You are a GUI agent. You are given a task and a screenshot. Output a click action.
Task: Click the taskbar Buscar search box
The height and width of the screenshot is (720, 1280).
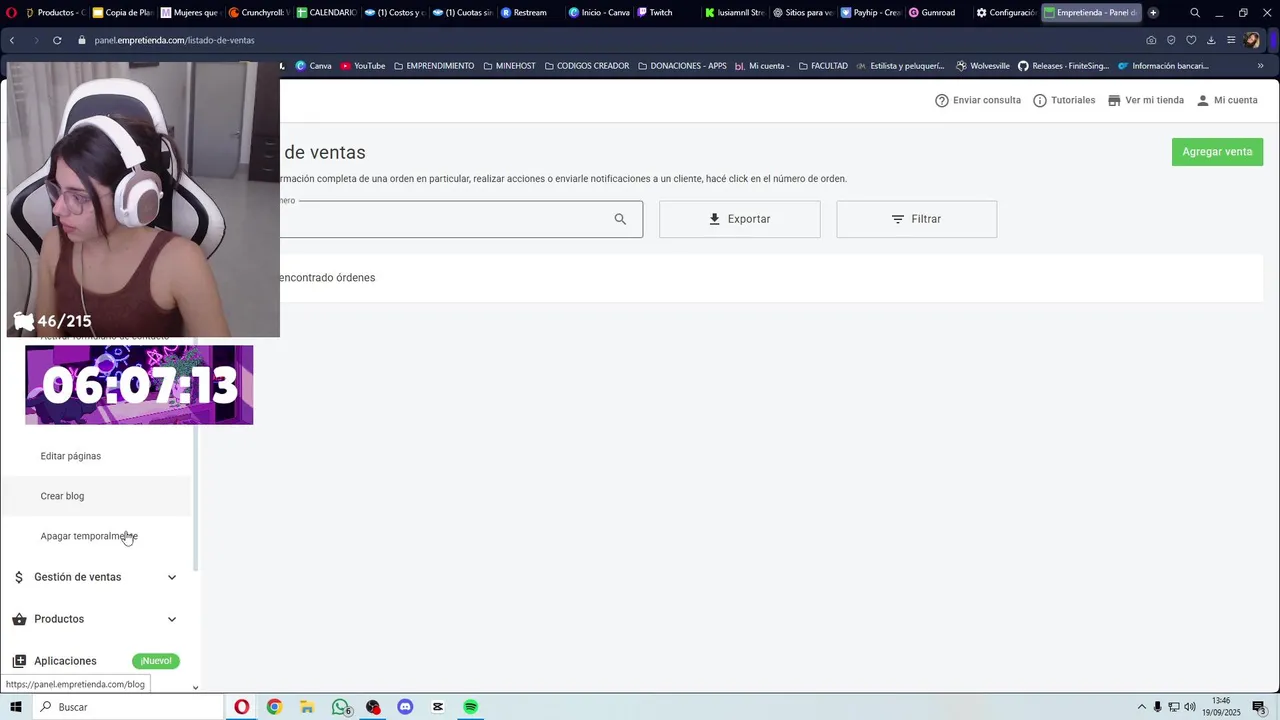coord(127,707)
